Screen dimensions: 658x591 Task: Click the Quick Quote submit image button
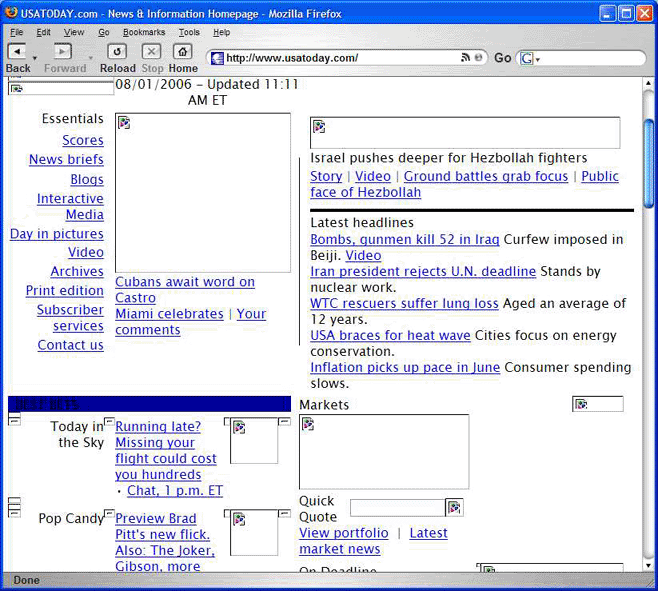[454, 508]
